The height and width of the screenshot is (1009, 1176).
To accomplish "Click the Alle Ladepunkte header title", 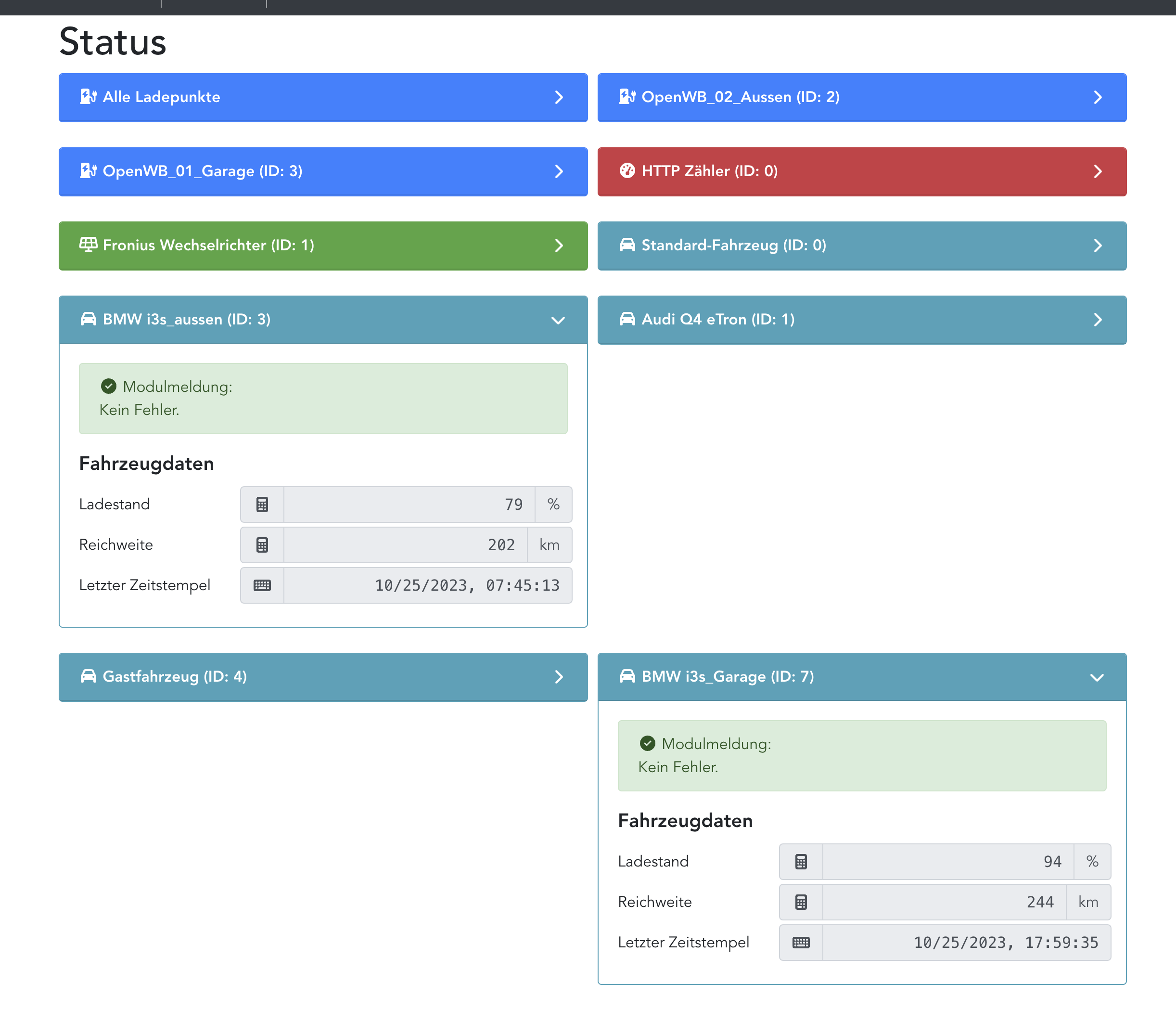I will click(161, 97).
